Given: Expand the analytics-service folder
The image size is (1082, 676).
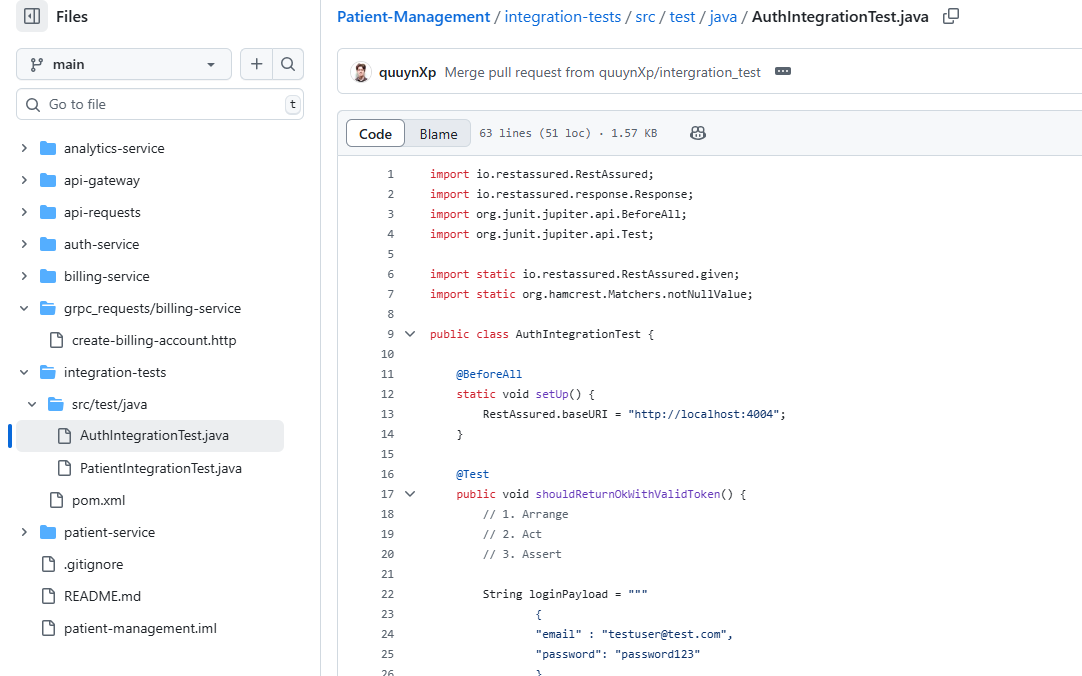Looking at the screenshot, I should click(x=24, y=148).
